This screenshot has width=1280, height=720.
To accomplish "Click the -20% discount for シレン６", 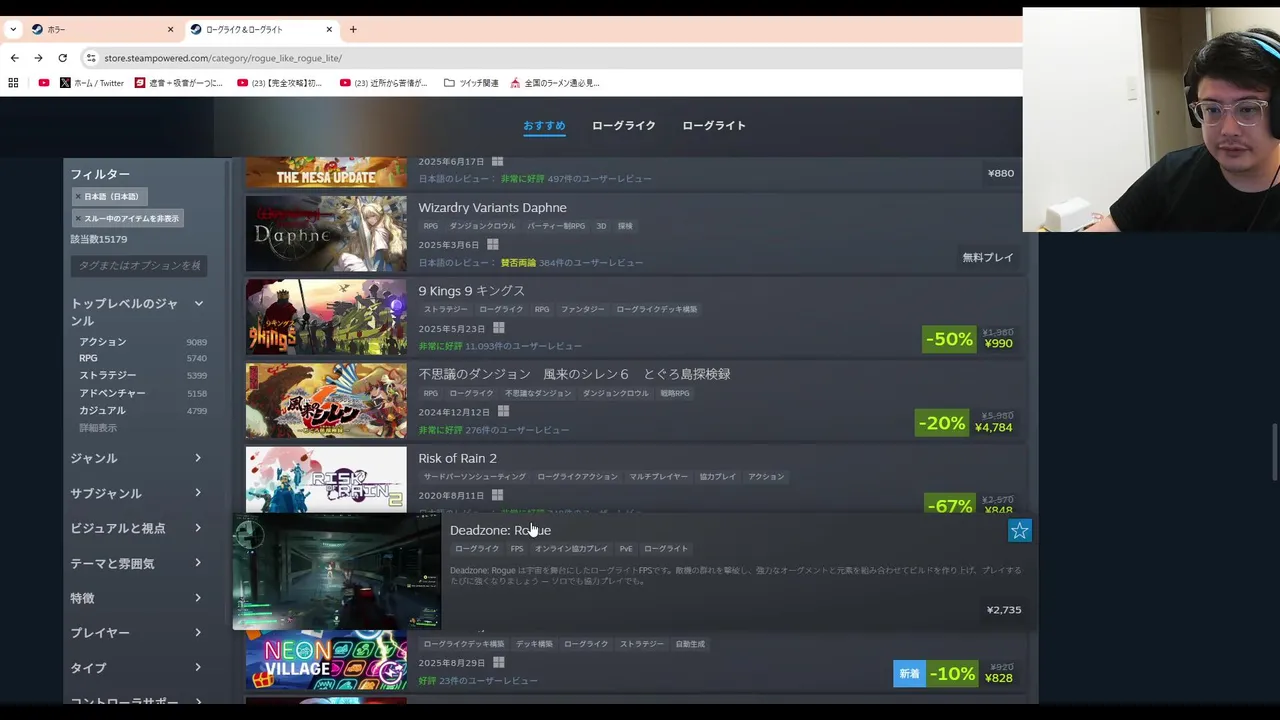I will (x=942, y=423).
